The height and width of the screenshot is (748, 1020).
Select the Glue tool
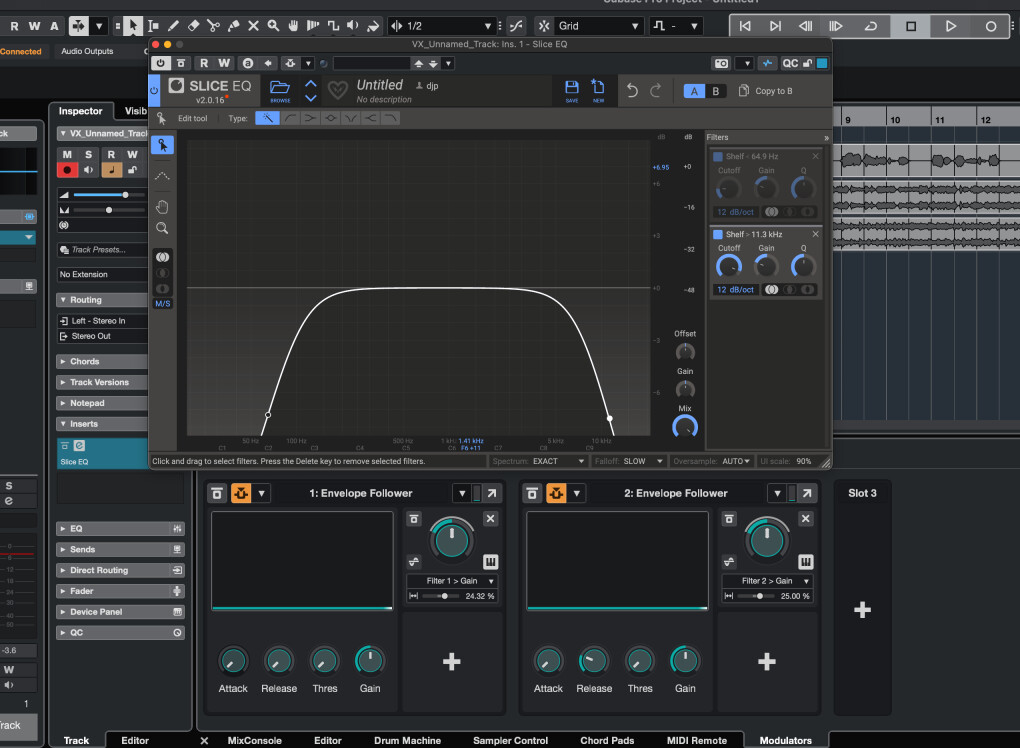coord(234,26)
